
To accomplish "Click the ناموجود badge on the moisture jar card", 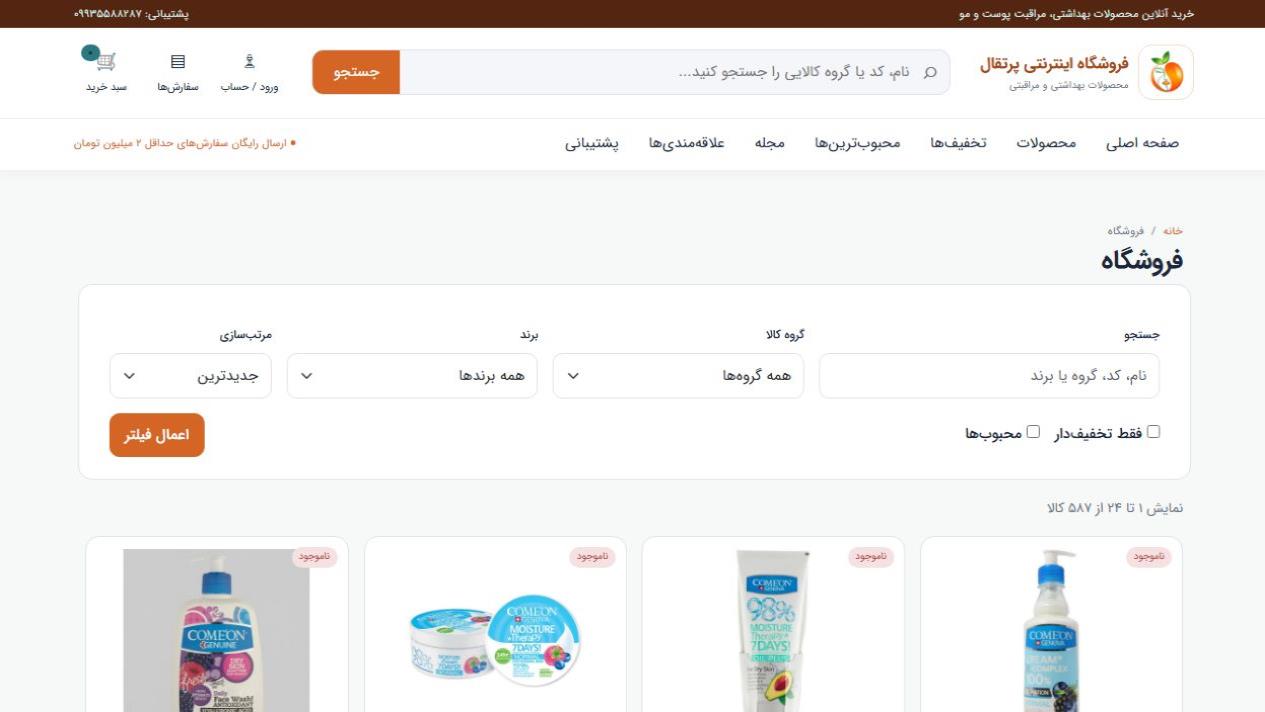I will point(593,557).
